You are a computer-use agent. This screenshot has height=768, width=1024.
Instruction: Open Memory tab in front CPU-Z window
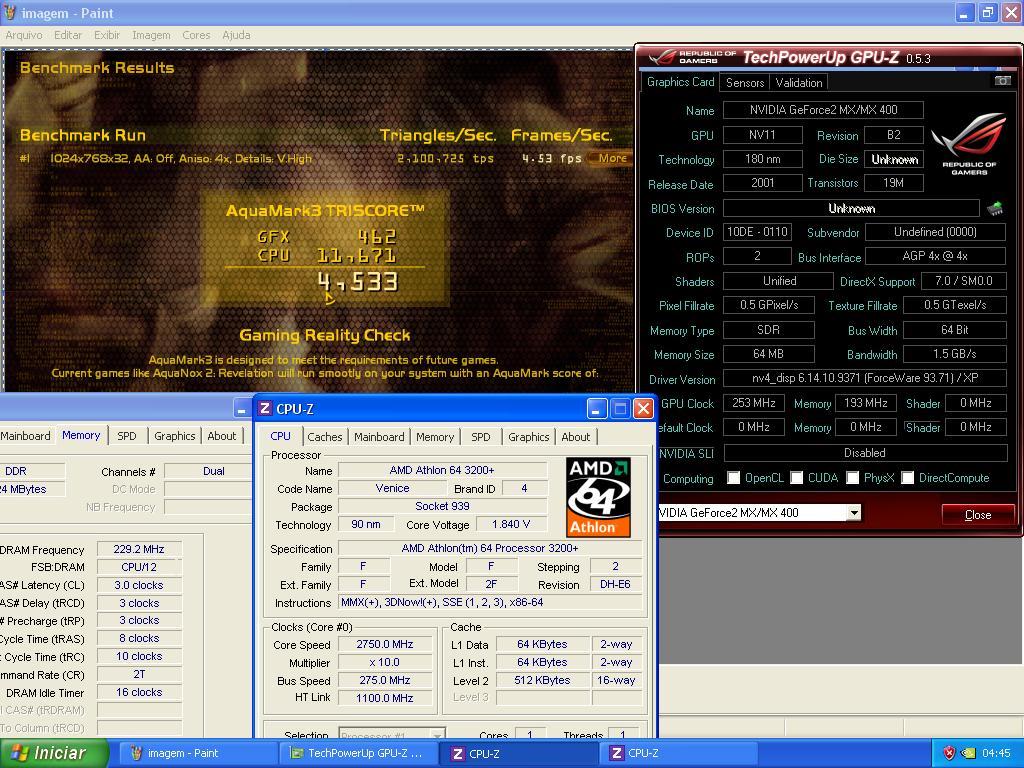pyautogui.click(x=435, y=437)
